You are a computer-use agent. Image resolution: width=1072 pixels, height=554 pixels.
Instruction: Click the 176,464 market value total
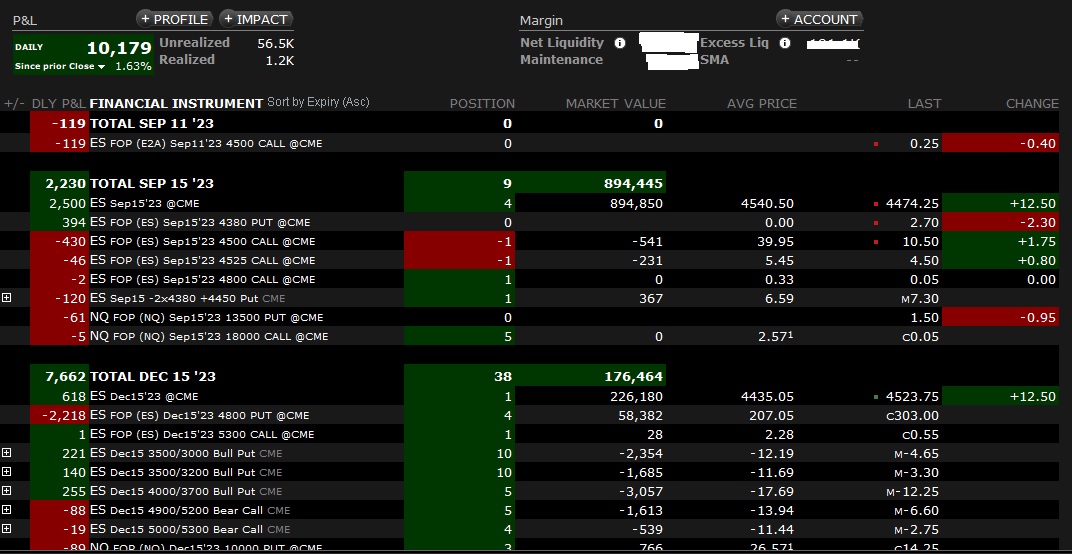[x=634, y=376]
